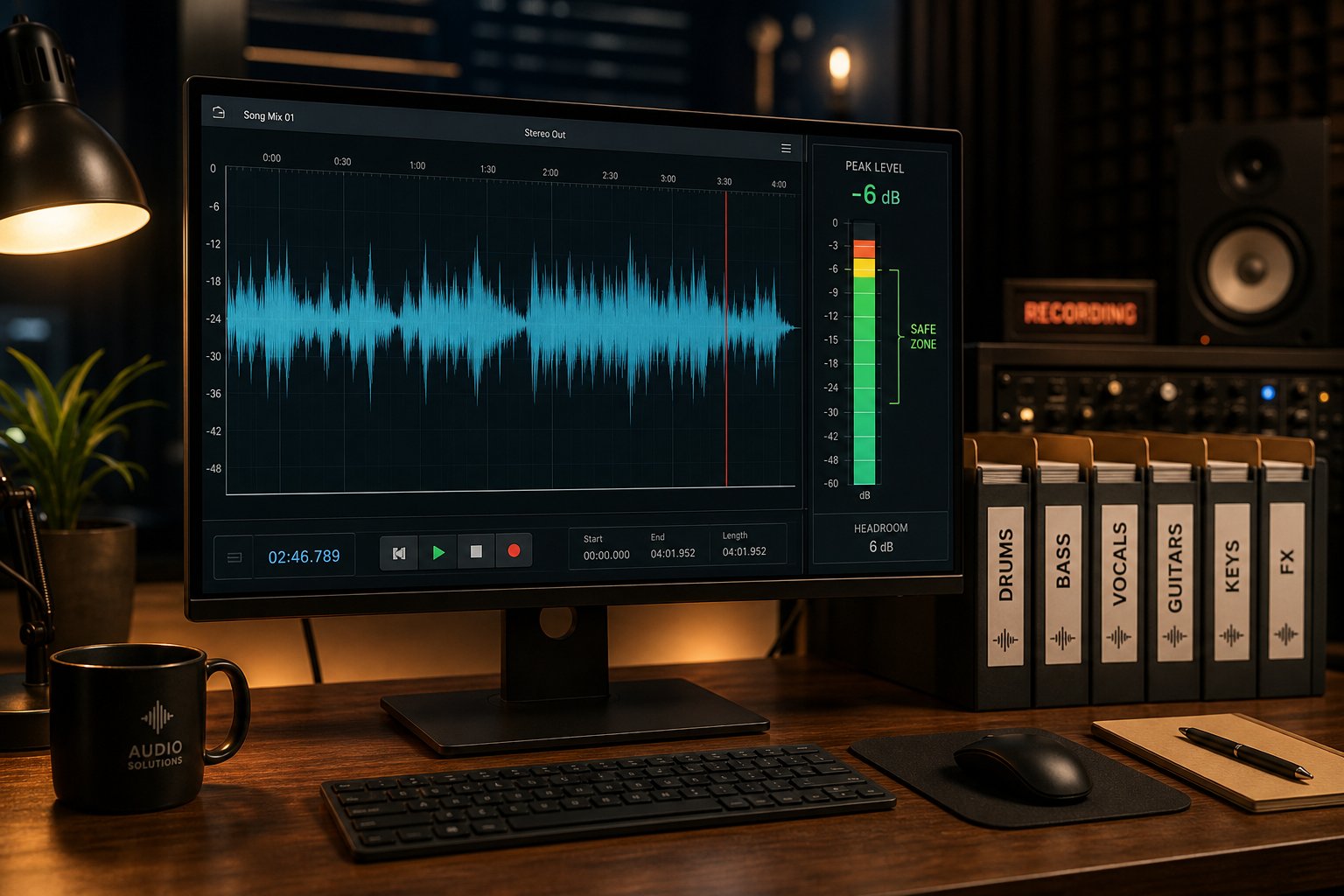The image size is (1344, 896).
Task: Click the 4:00 mark on the timeline ruler
Action: click(x=779, y=185)
